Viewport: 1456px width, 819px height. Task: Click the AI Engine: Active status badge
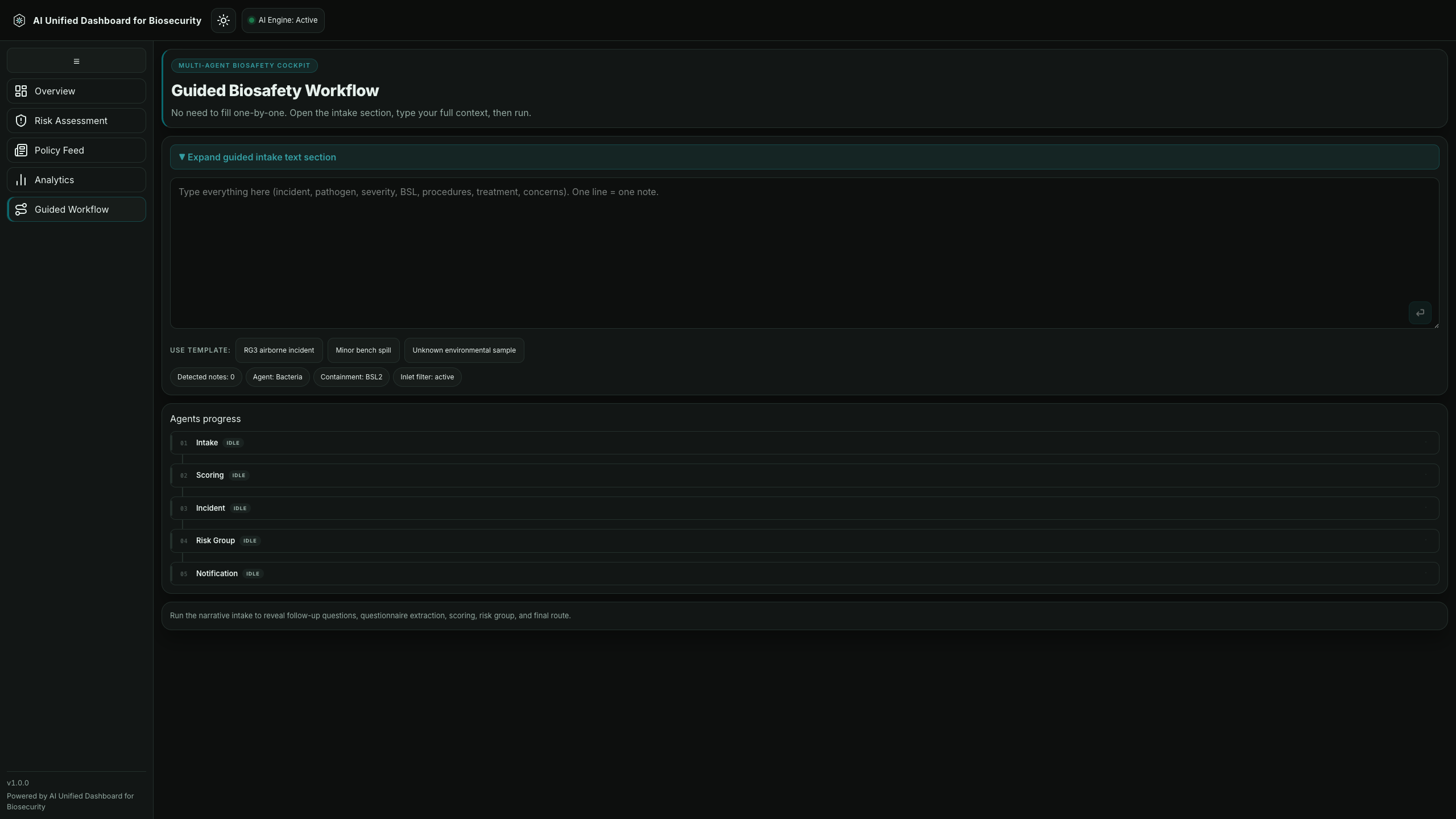point(283,20)
